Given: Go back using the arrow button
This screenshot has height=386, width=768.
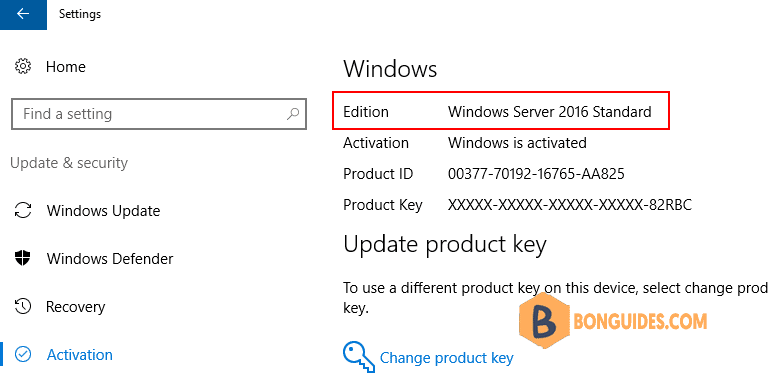Looking at the screenshot, I should (23, 14).
